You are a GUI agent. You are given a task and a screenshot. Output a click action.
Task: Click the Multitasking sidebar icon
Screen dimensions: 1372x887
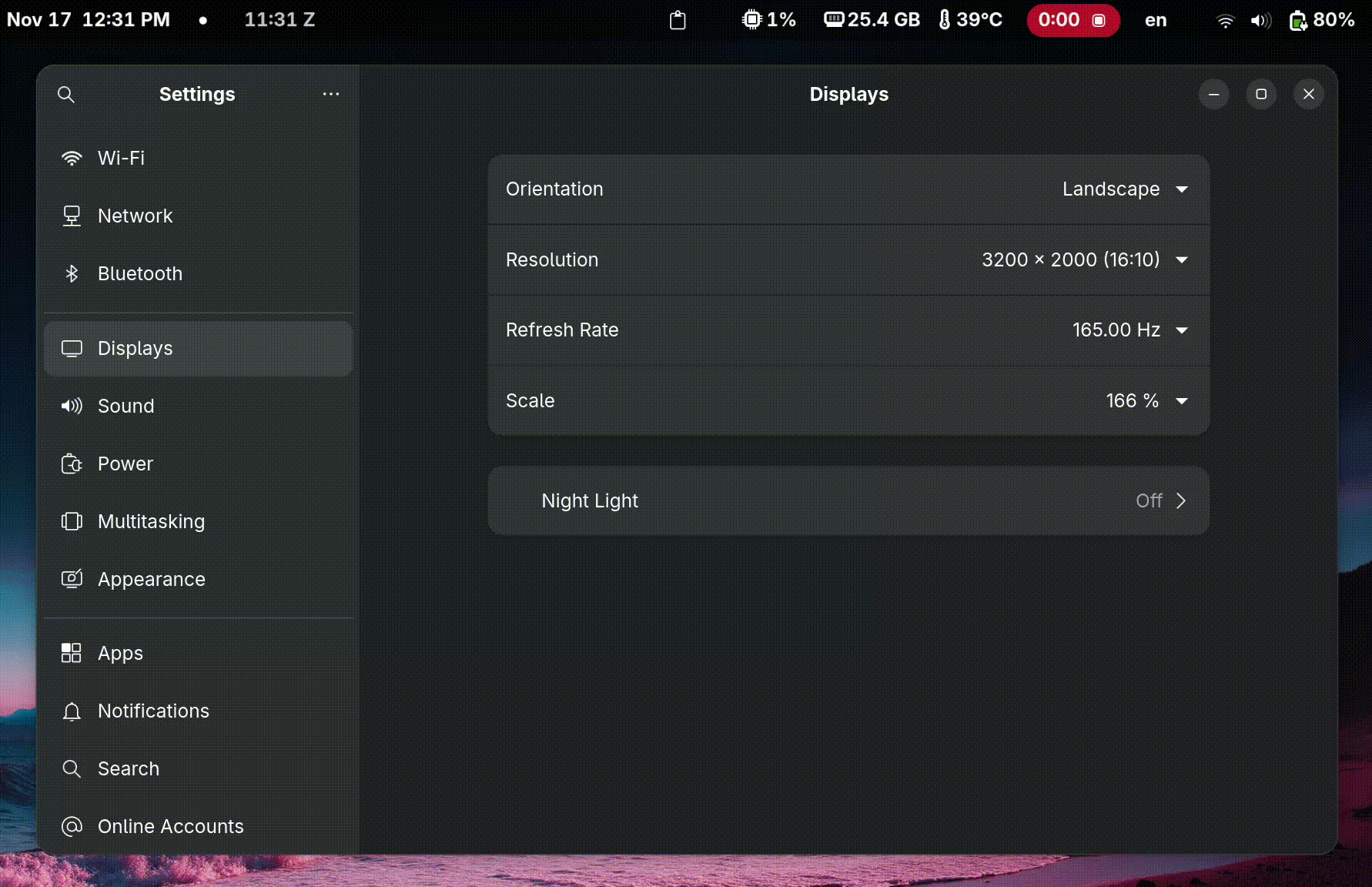pos(72,521)
